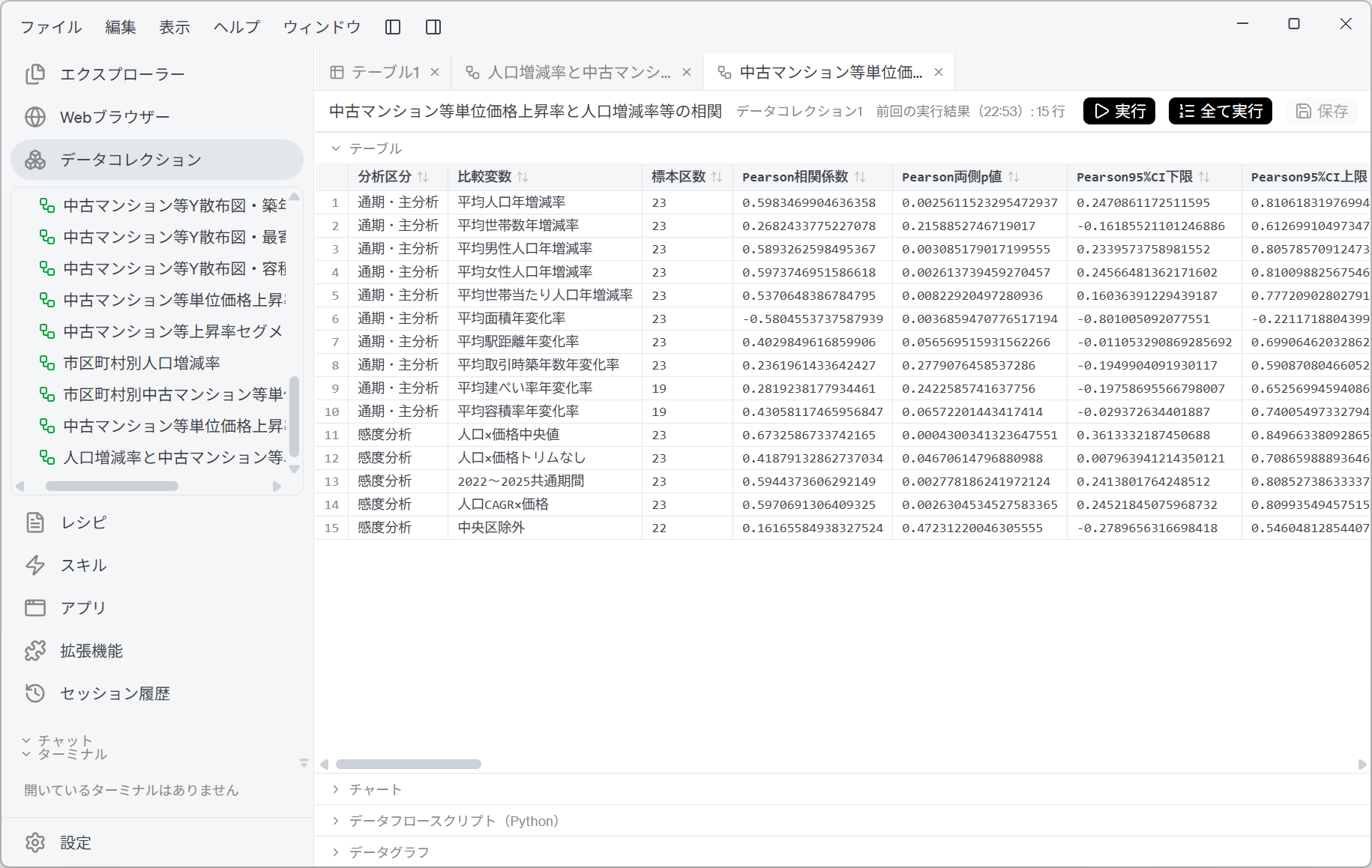Image resolution: width=1372 pixels, height=868 pixels.
Task: Open the ファイル menu
Action: [51, 27]
